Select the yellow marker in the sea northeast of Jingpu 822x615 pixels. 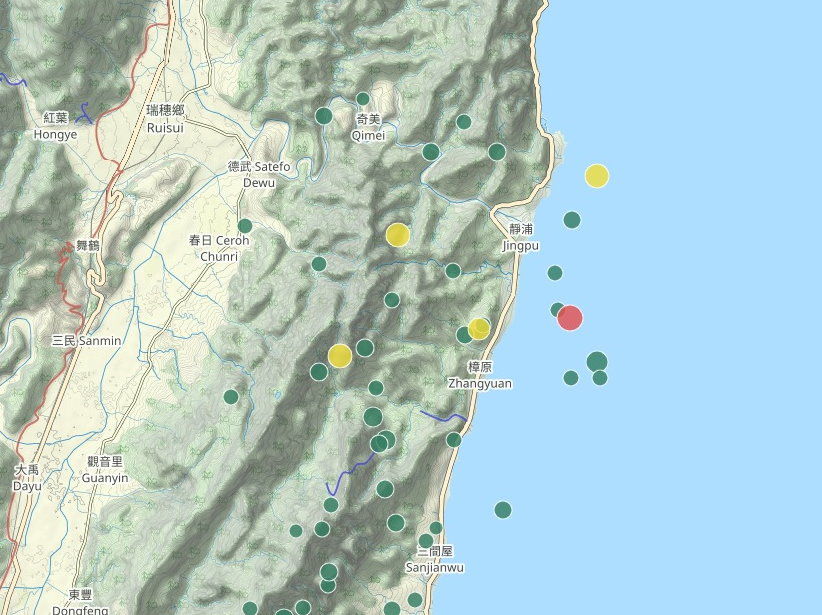click(597, 176)
